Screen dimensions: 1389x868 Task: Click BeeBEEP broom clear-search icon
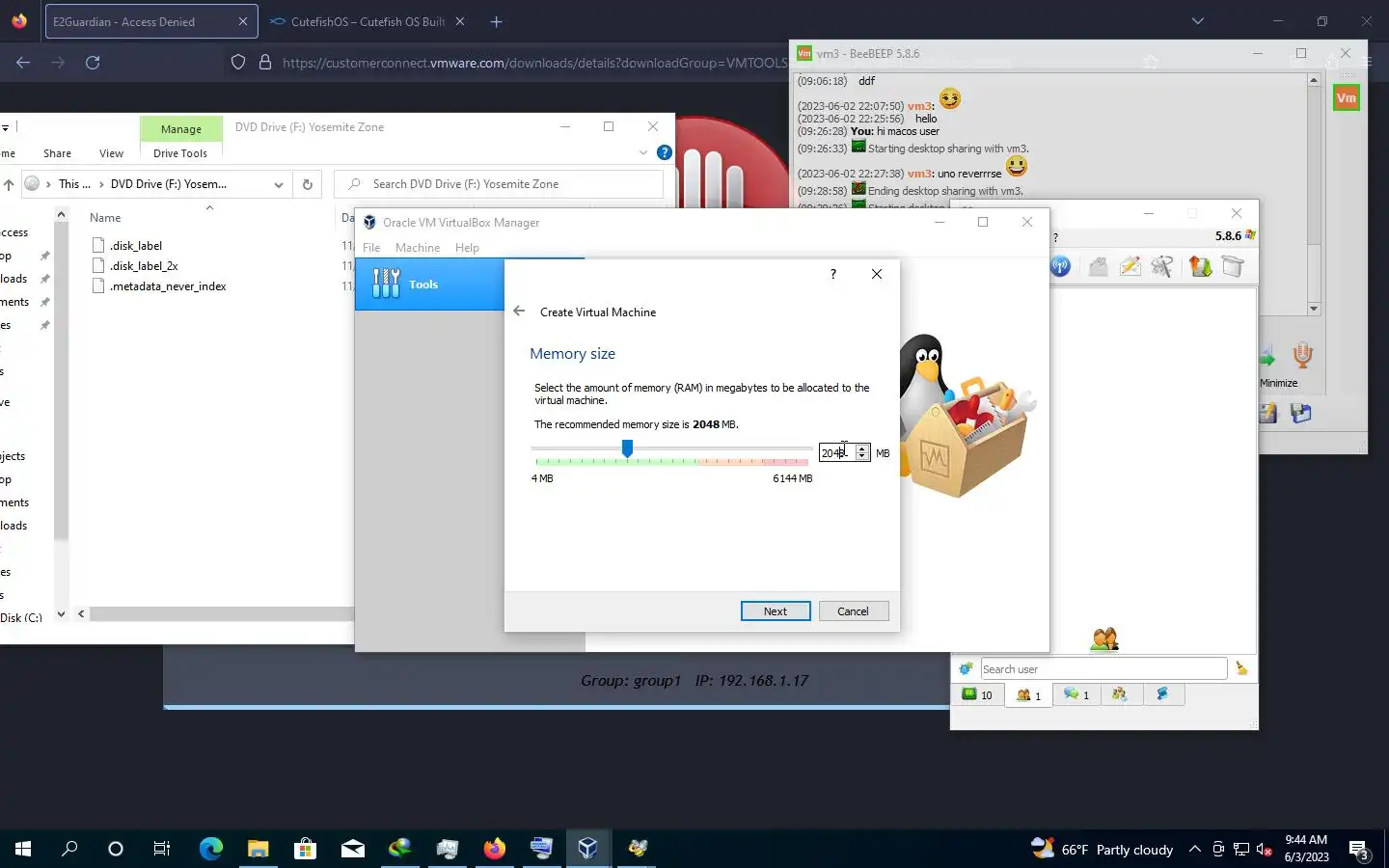(x=1241, y=669)
